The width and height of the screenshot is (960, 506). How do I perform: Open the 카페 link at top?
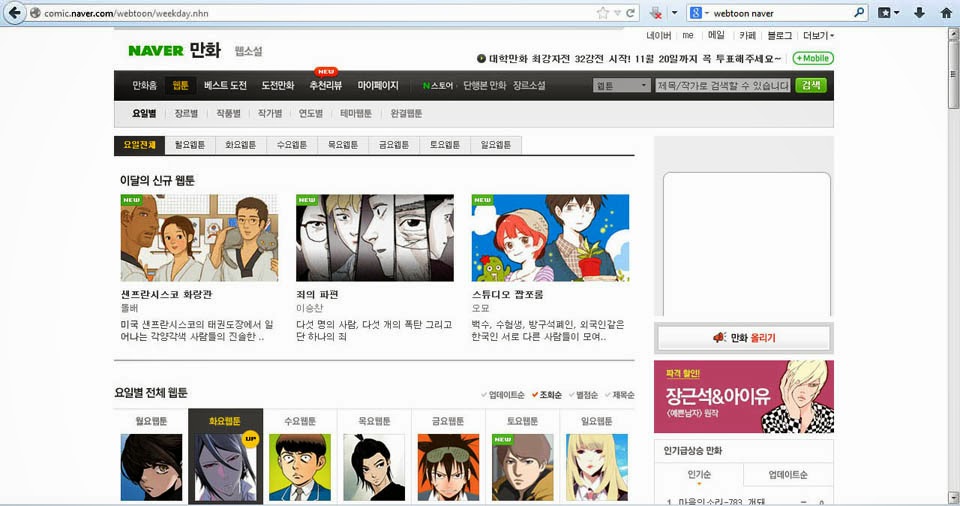[748, 36]
